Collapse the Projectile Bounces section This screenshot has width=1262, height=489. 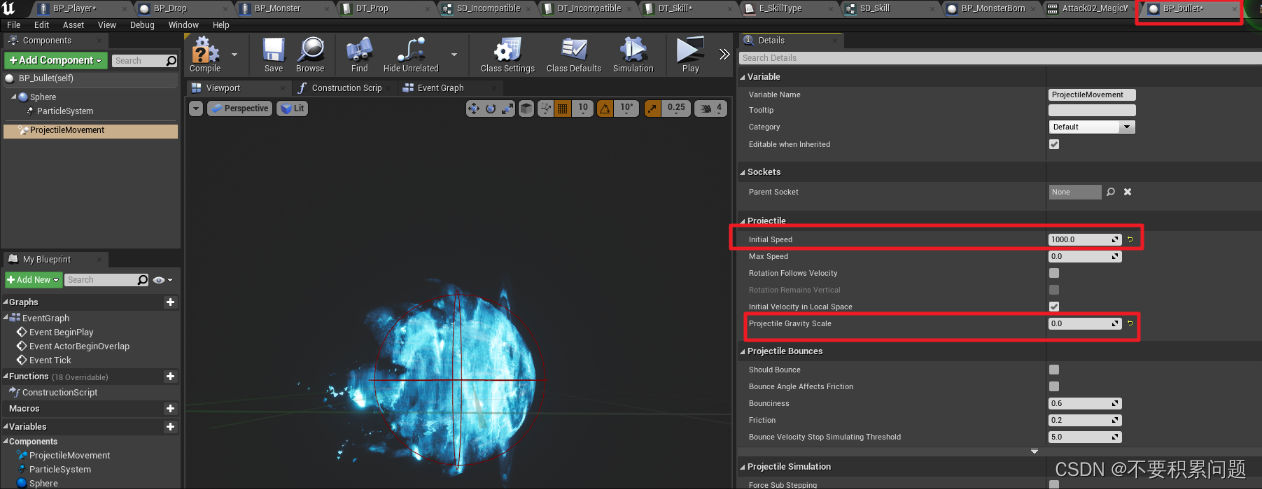click(743, 352)
